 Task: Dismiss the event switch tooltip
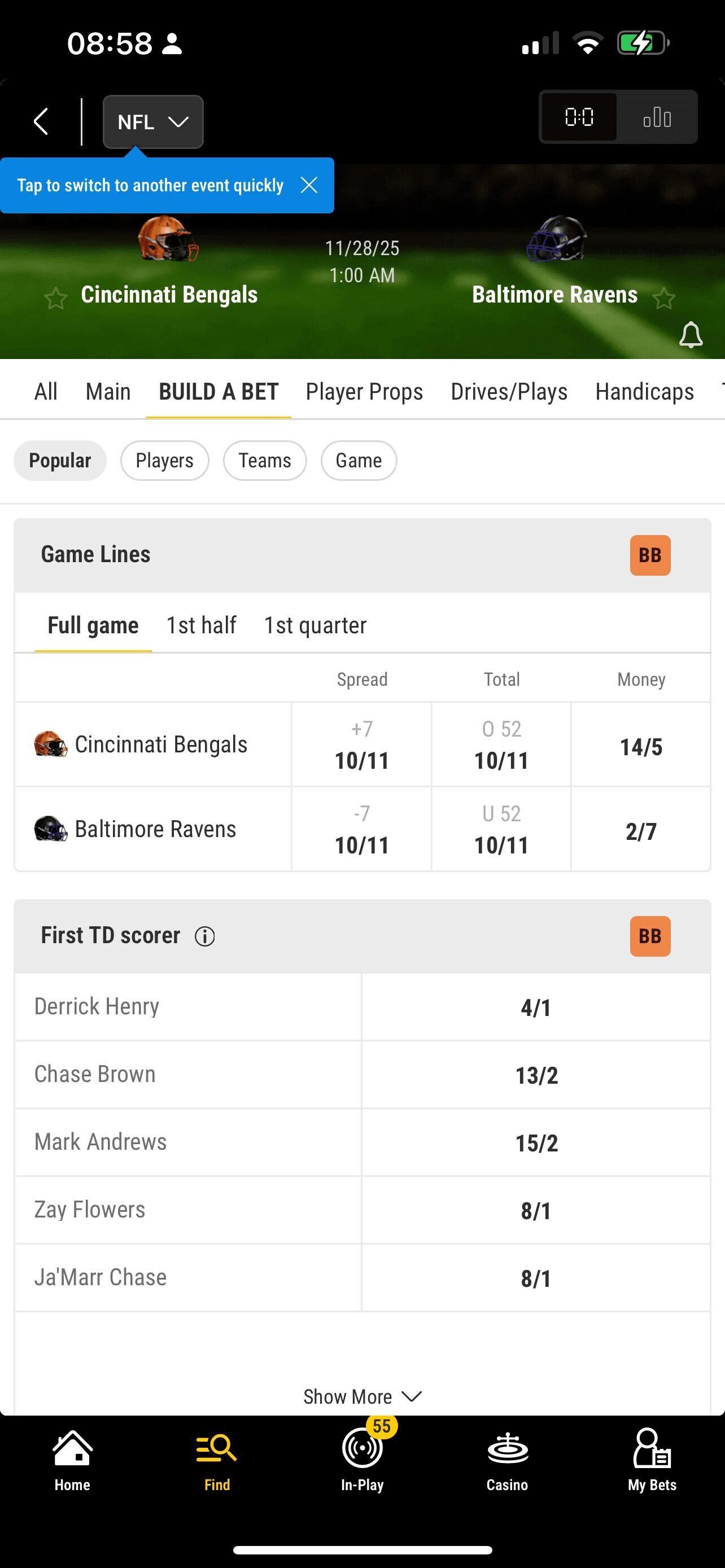309,185
